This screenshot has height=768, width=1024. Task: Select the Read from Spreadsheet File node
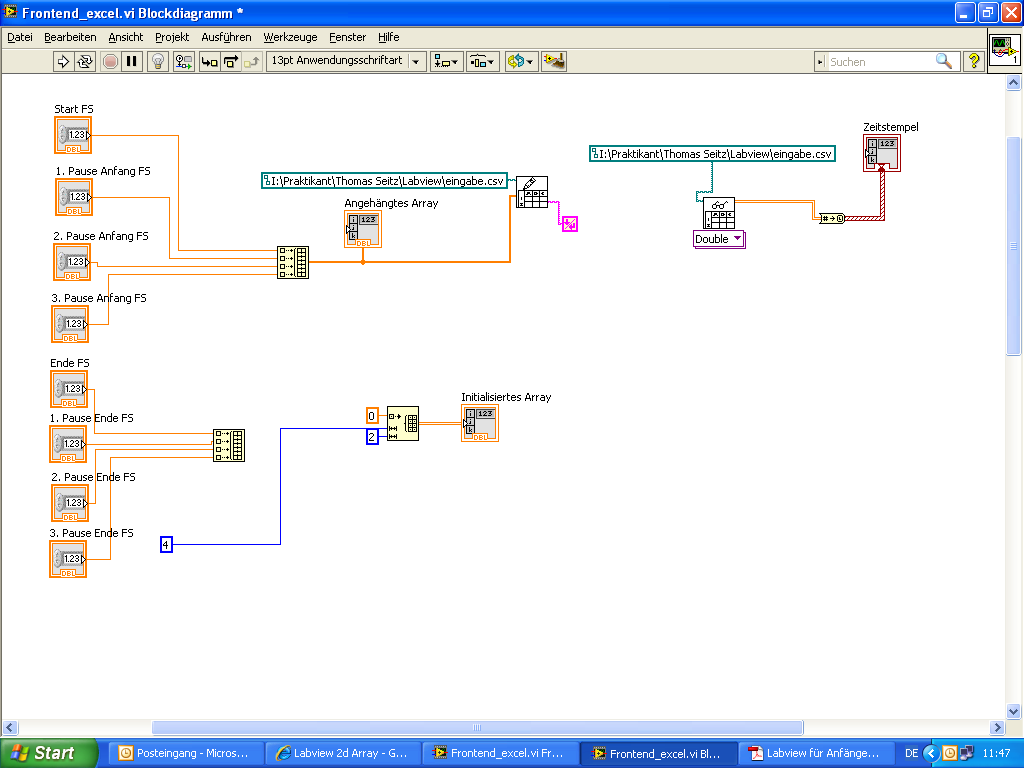(x=719, y=213)
